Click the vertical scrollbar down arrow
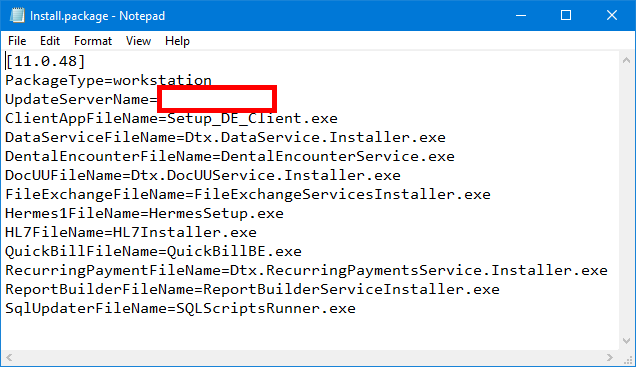636x367 pixels. click(x=626, y=341)
